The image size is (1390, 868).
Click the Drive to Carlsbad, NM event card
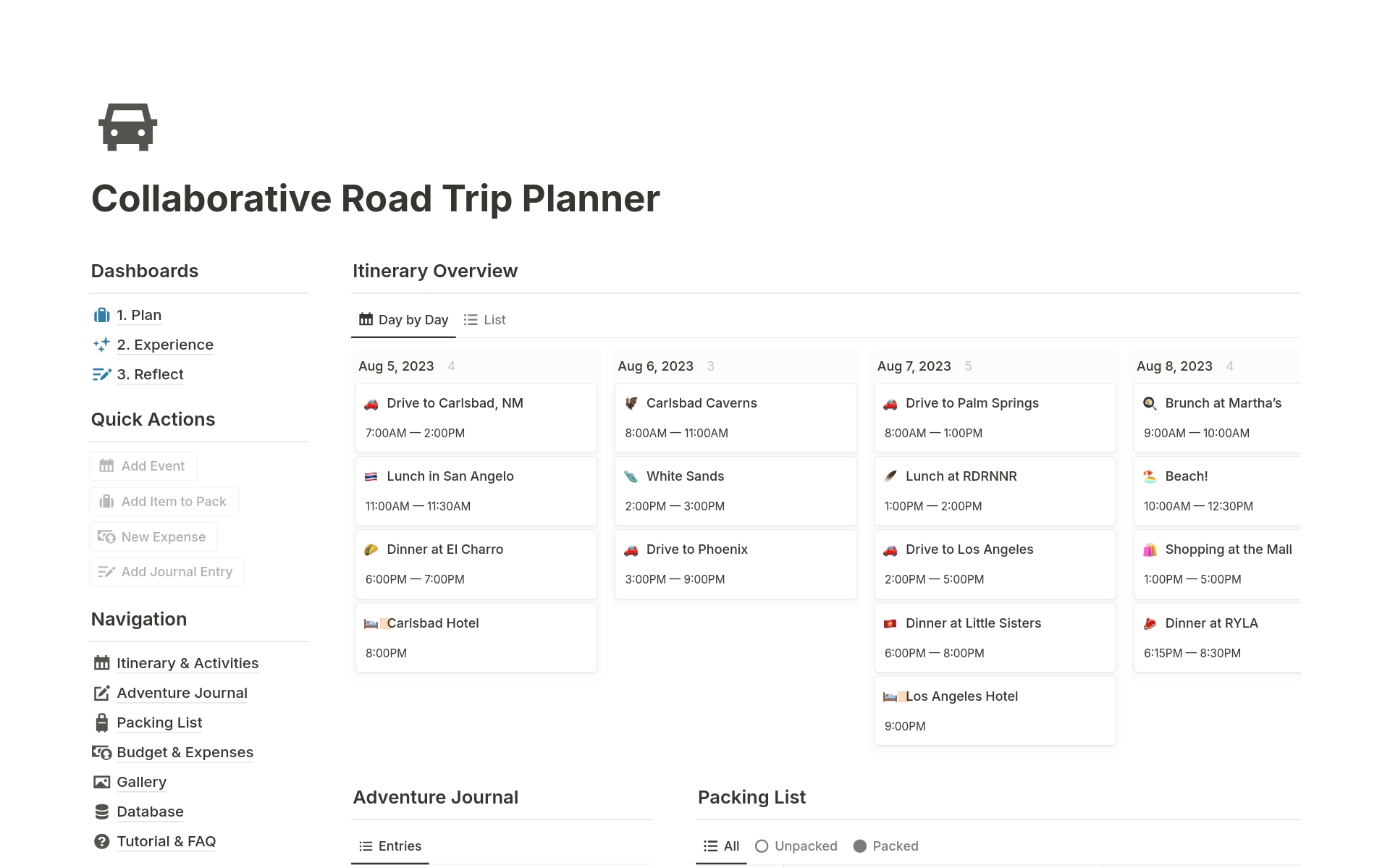tap(476, 418)
